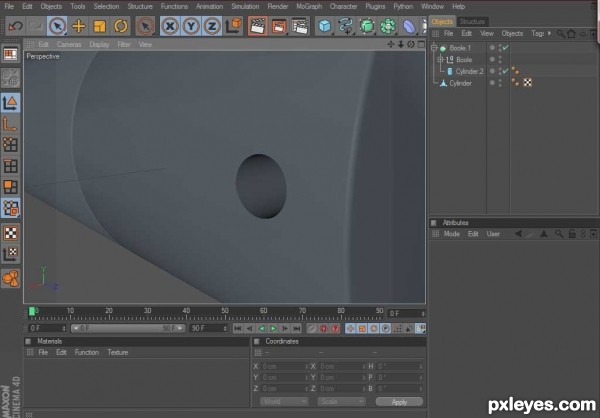This screenshot has width=600, height=418.
Task: Select Cylinder.2 in object tree
Action: (469, 71)
